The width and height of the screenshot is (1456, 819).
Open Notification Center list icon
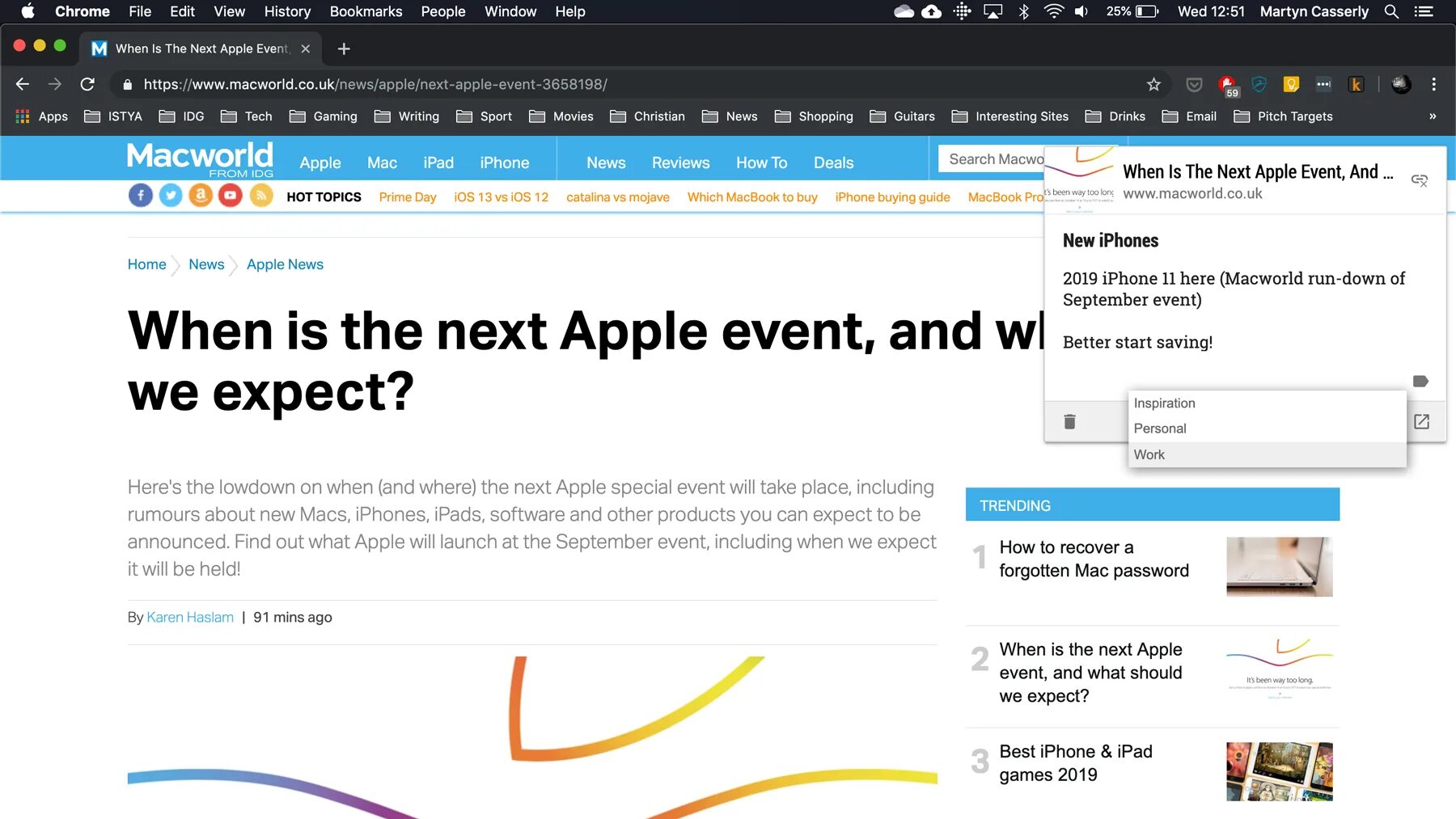[x=1424, y=11]
